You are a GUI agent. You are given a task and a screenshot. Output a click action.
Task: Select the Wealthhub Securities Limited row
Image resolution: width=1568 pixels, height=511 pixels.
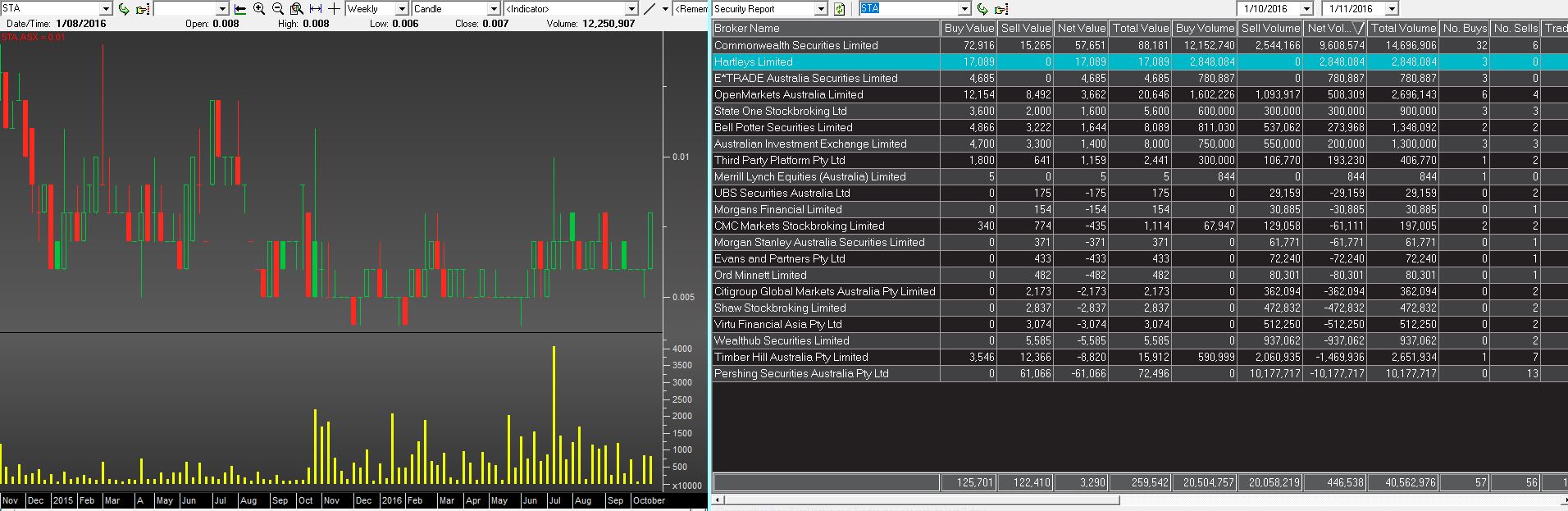(x=1140, y=341)
